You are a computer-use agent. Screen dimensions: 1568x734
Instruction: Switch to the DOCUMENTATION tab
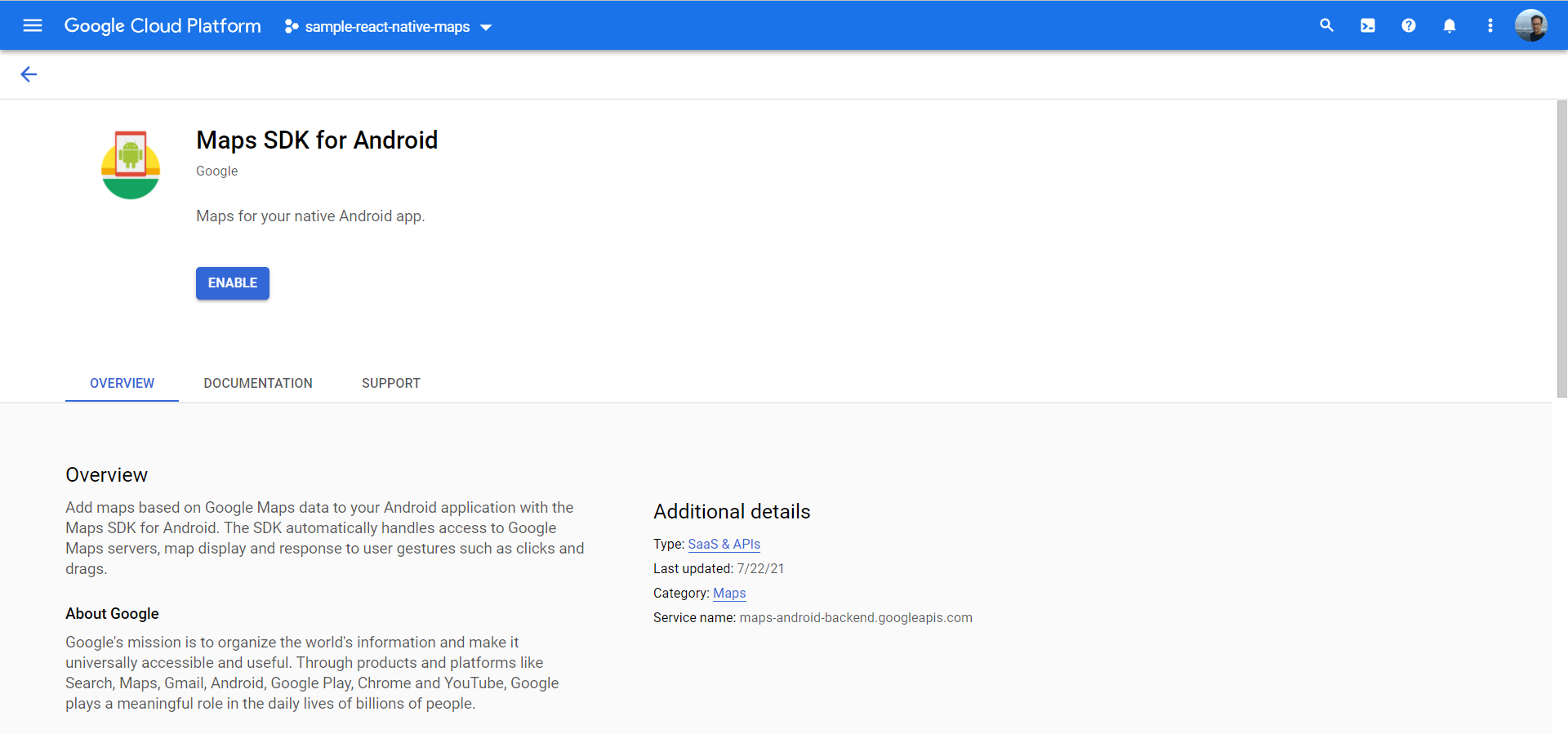pyautogui.click(x=258, y=383)
